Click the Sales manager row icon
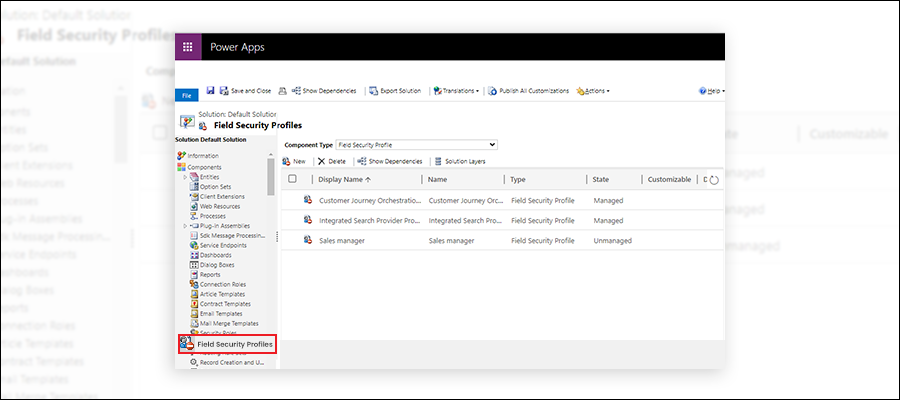900x400 pixels. (308, 241)
